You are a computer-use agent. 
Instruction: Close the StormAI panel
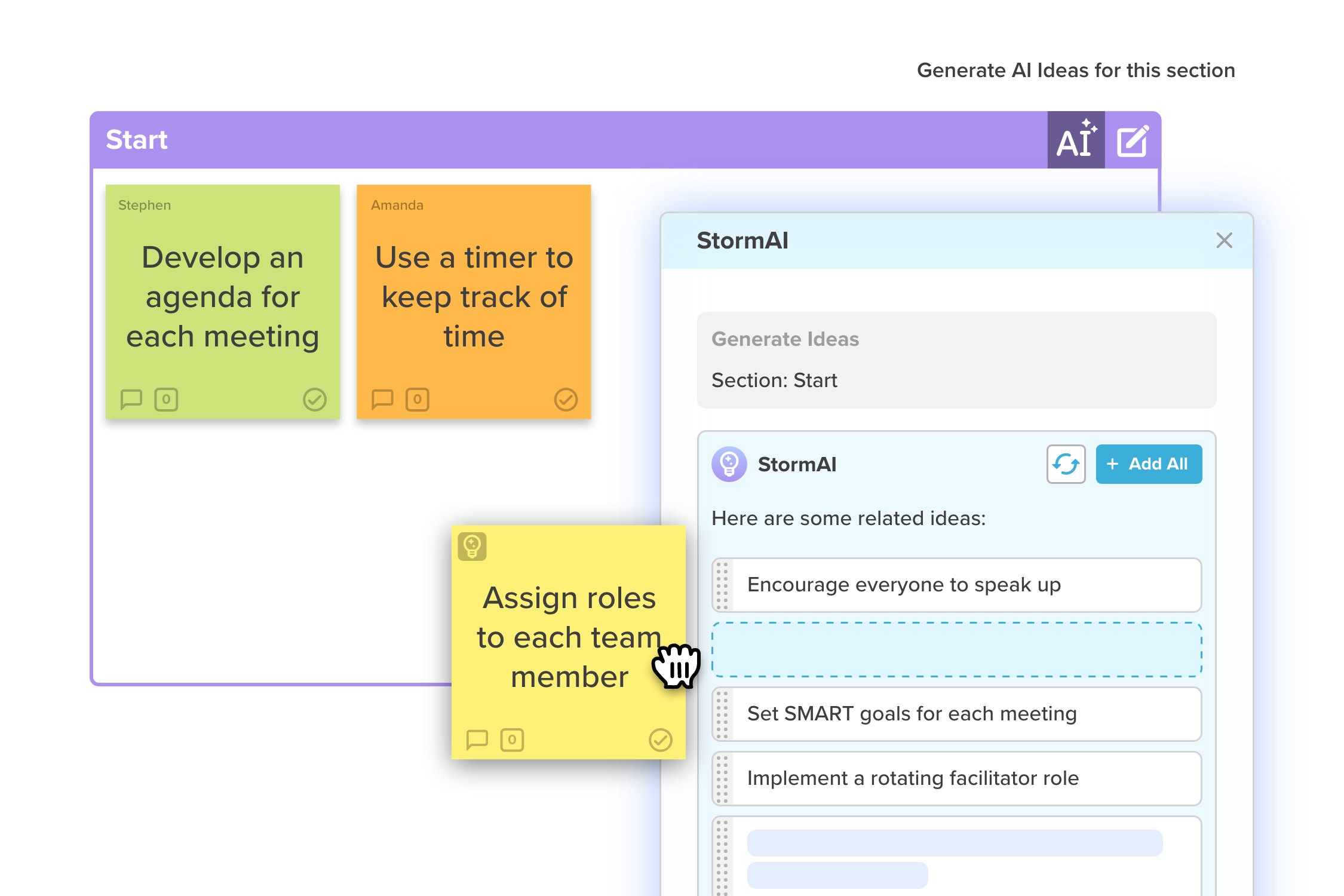click(x=1224, y=241)
